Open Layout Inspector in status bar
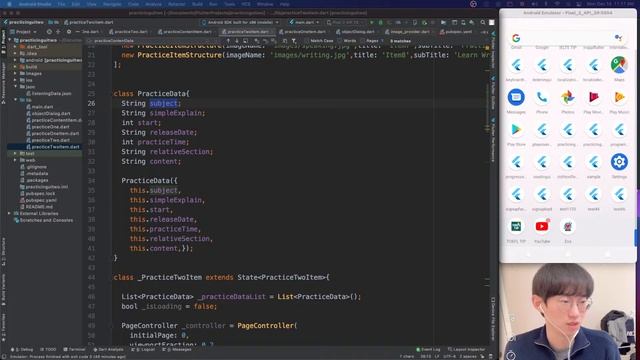640x360 pixels. pos(467,350)
